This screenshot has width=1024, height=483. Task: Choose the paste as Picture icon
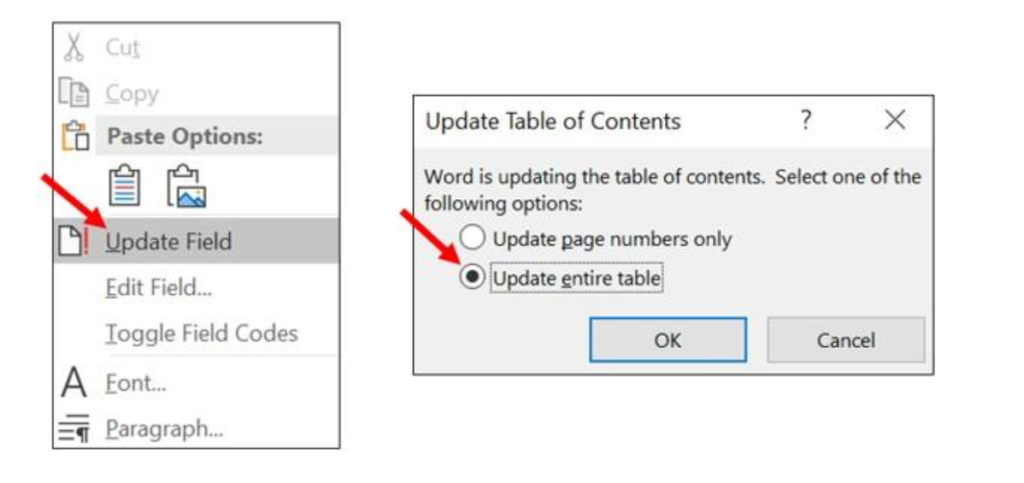point(186,187)
